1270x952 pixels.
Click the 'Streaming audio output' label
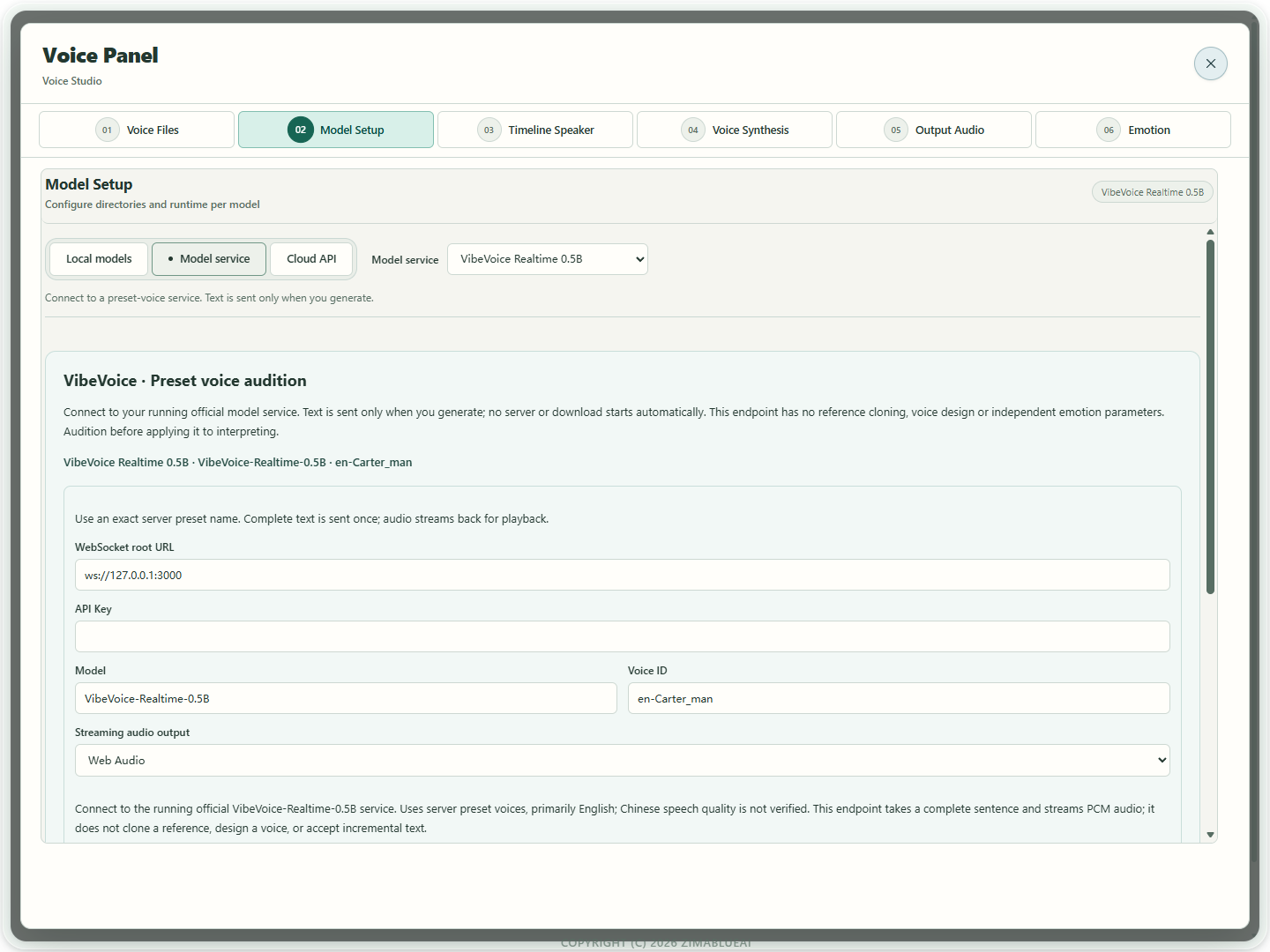click(x=132, y=733)
